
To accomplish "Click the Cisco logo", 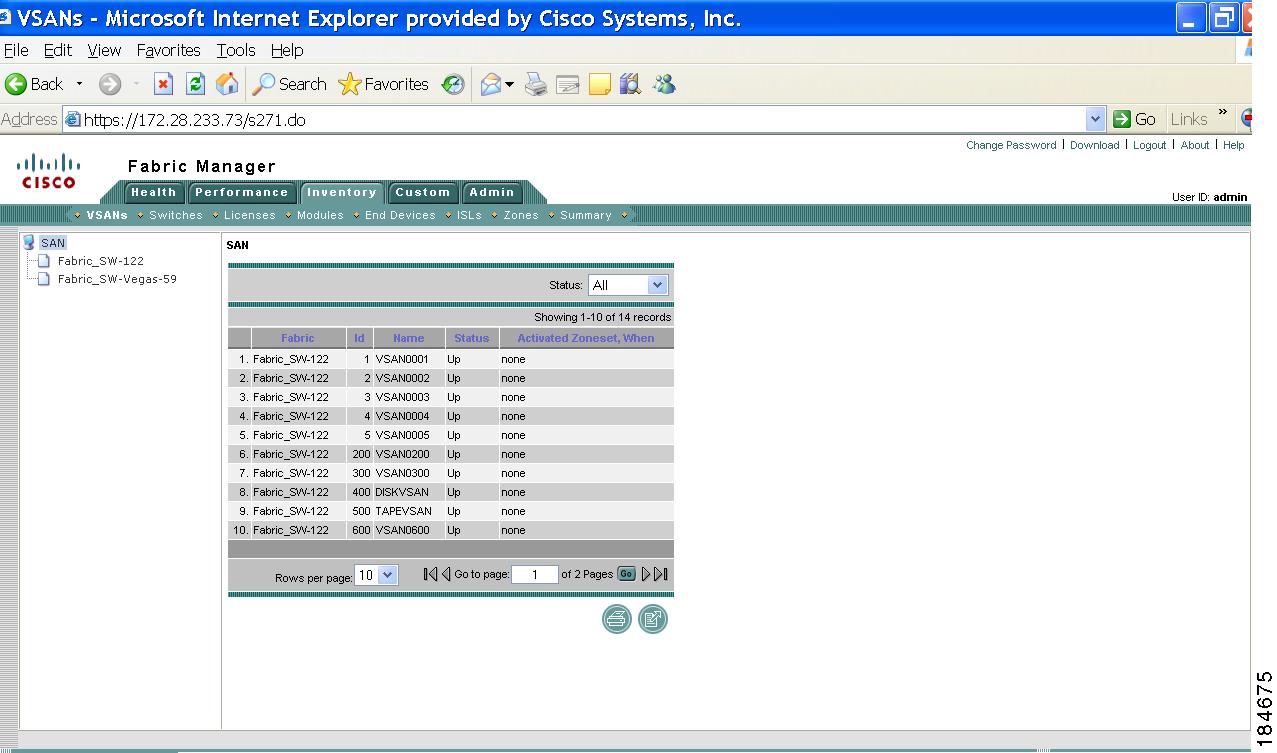I will [x=49, y=171].
